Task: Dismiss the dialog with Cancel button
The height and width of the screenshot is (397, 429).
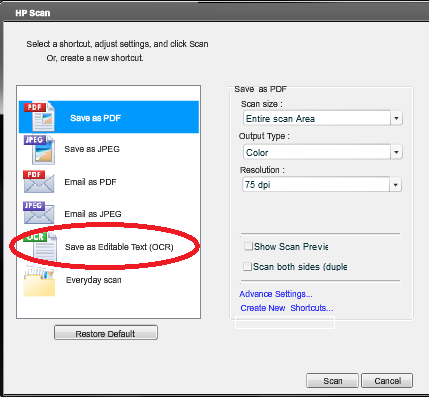Action: click(387, 381)
